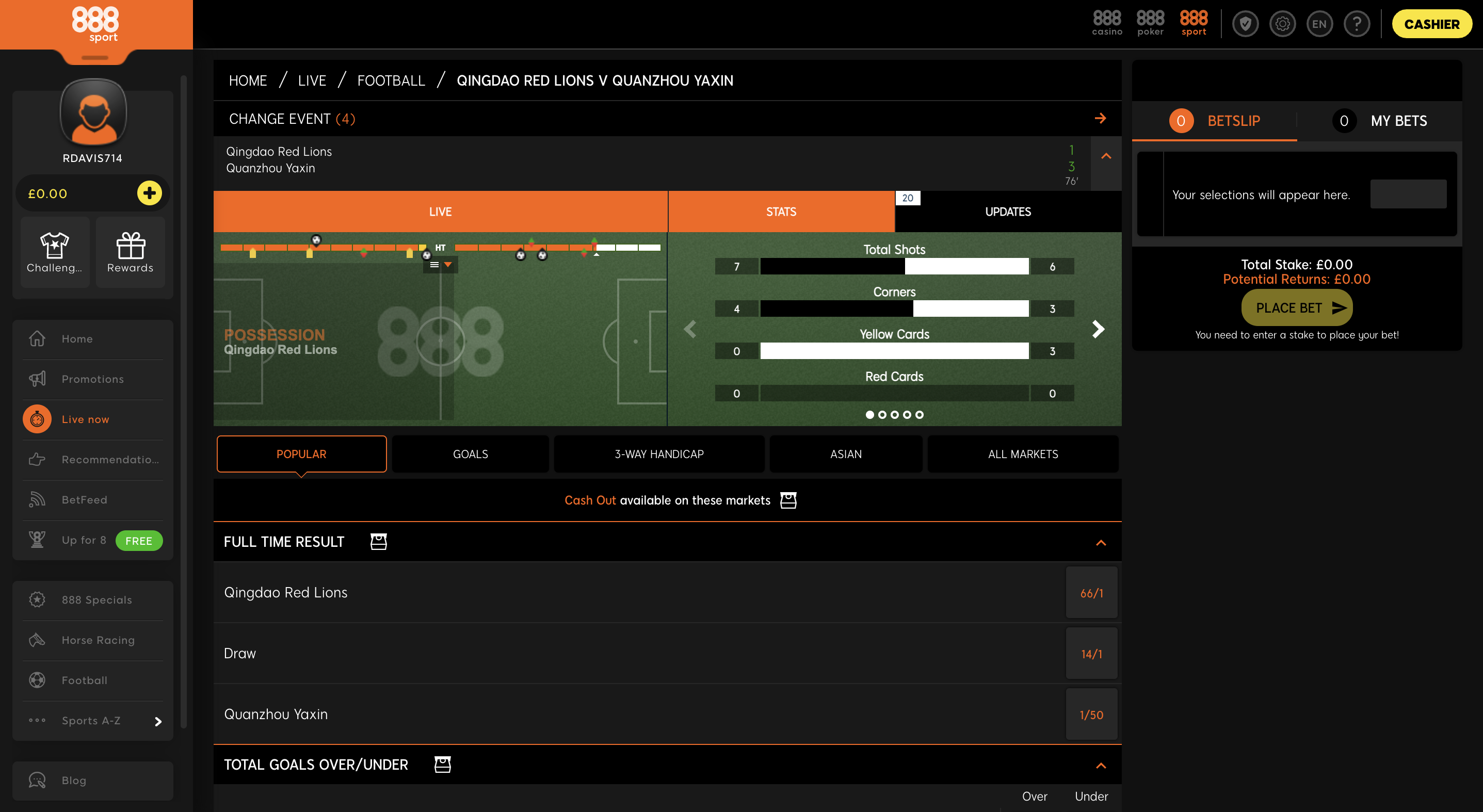Screen dimensions: 1483x812
Task: Go to the next stats slide arrow
Action: click(1099, 329)
